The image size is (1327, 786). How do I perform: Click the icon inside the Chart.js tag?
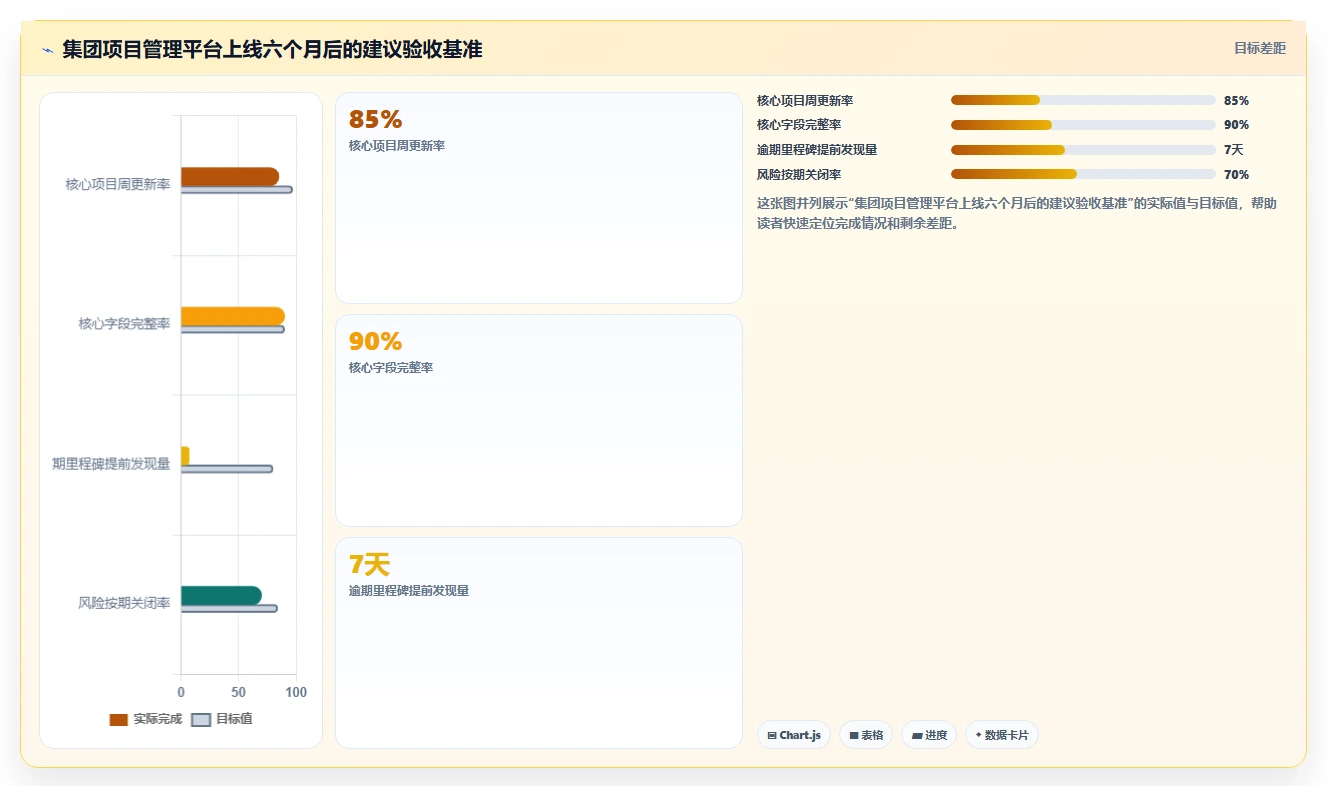pyautogui.click(x=772, y=736)
